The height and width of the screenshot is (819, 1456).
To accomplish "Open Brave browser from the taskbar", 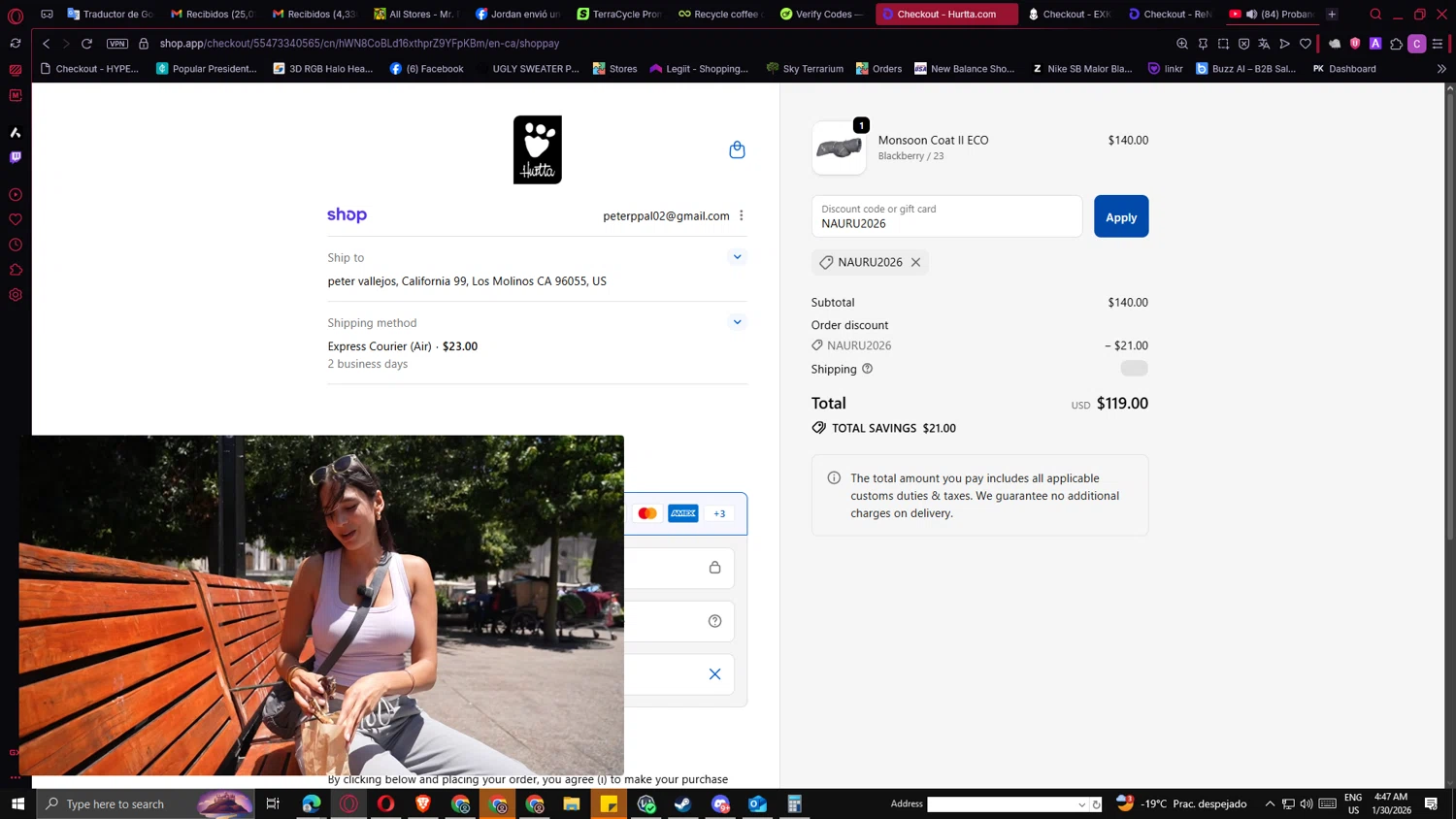I will click(x=423, y=803).
